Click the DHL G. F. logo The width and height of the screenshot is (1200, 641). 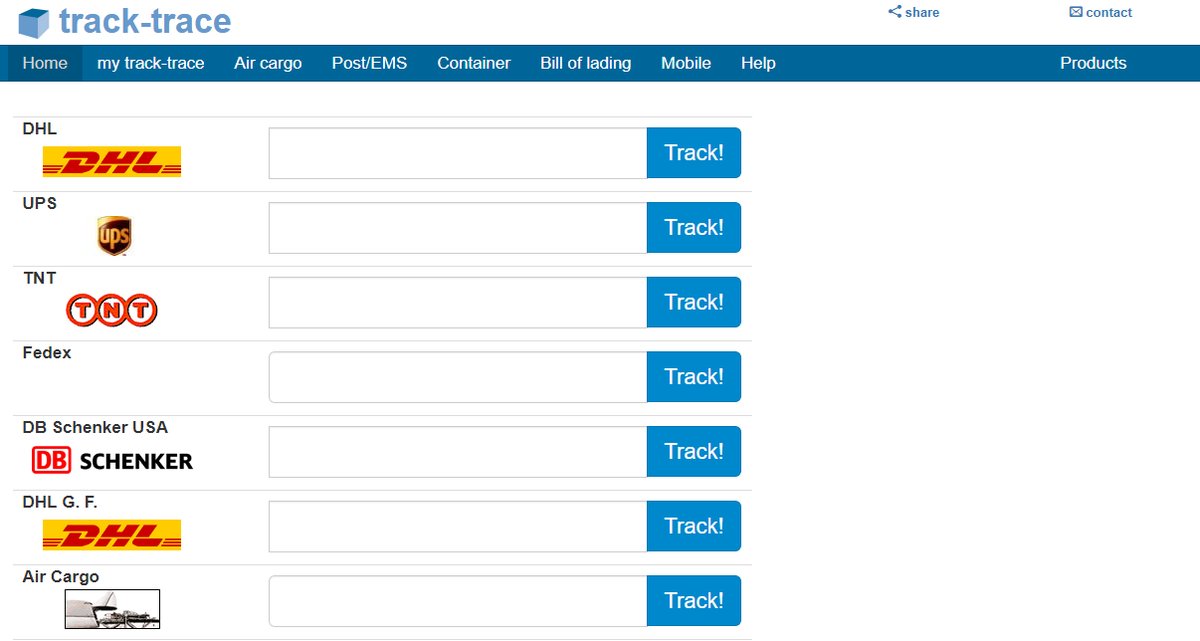point(112,535)
